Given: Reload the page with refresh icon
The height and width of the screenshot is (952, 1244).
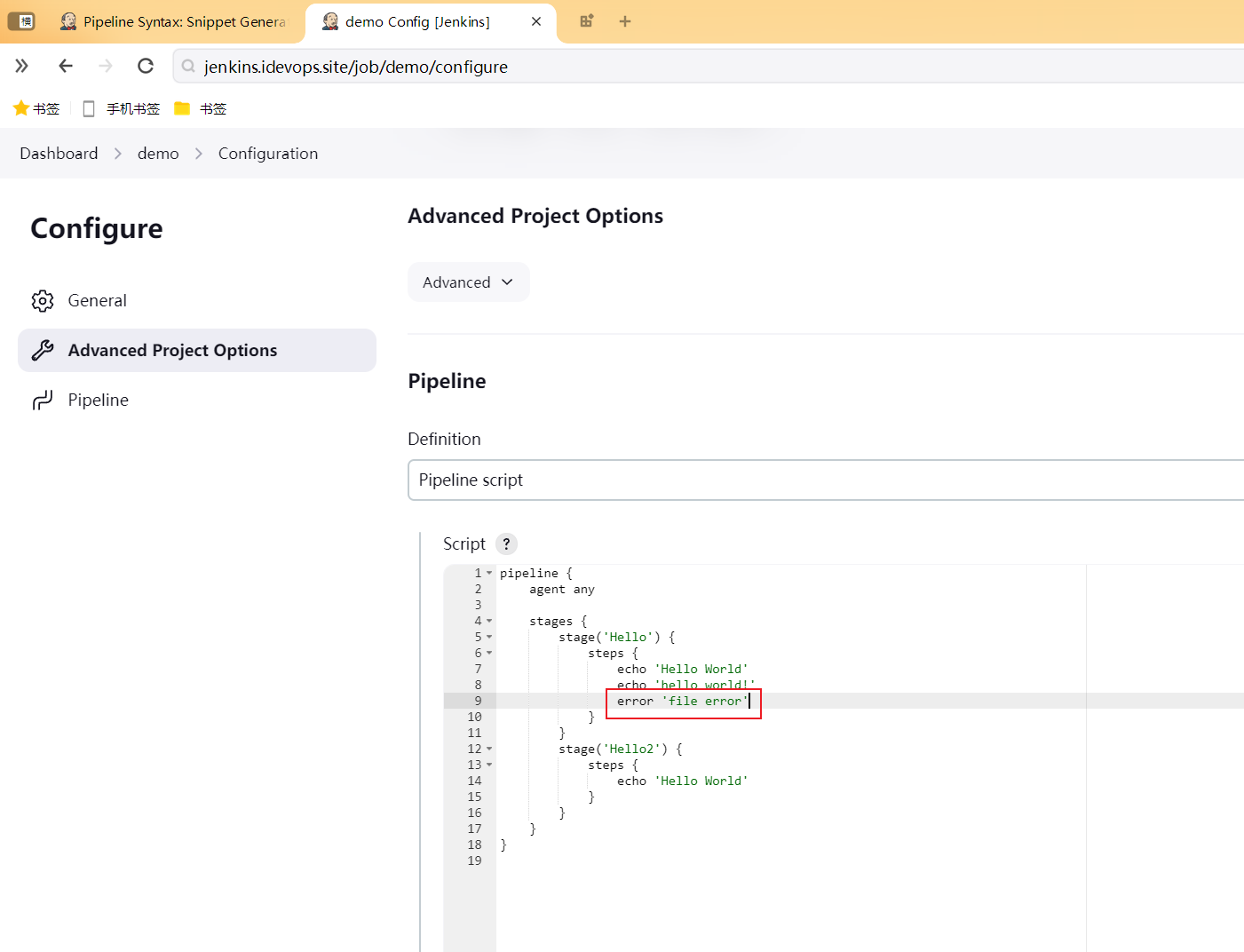Looking at the screenshot, I should coord(146,66).
